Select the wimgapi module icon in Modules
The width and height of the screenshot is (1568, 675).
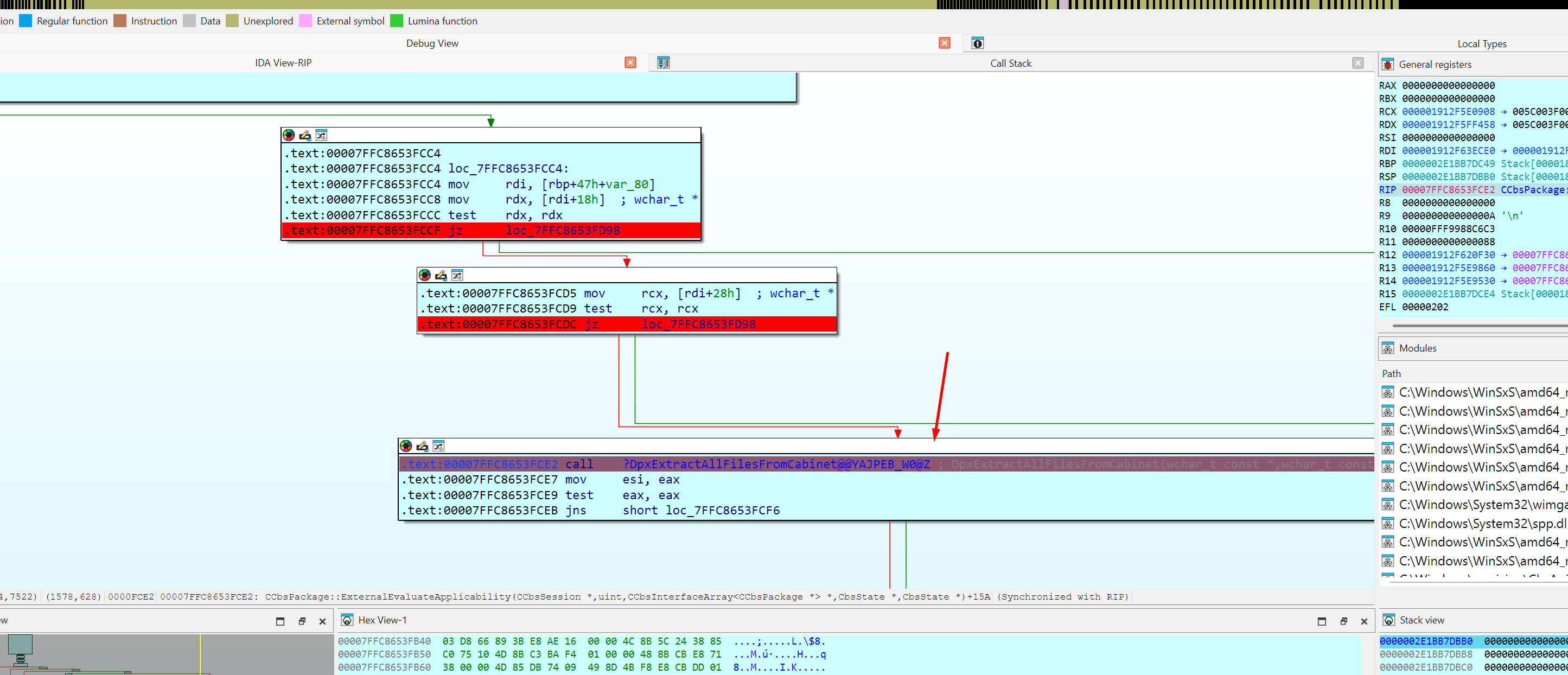1387,505
